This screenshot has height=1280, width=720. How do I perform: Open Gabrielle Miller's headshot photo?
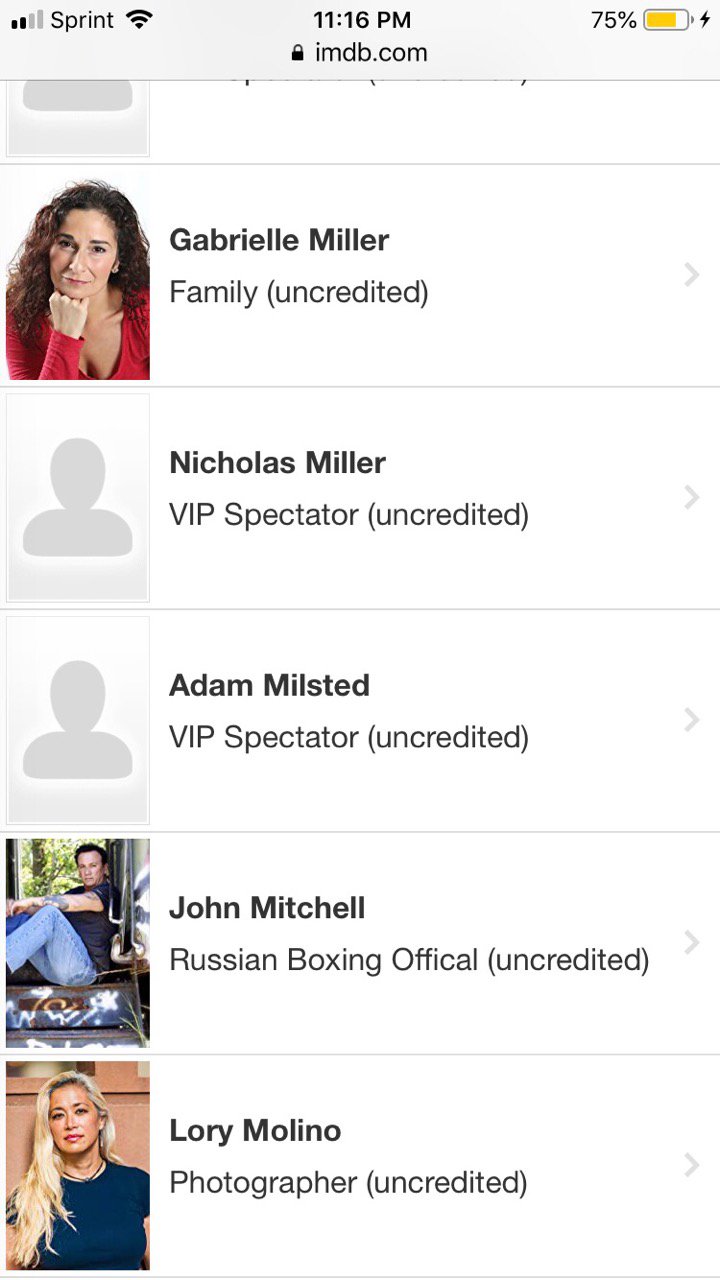pyautogui.click(x=78, y=275)
